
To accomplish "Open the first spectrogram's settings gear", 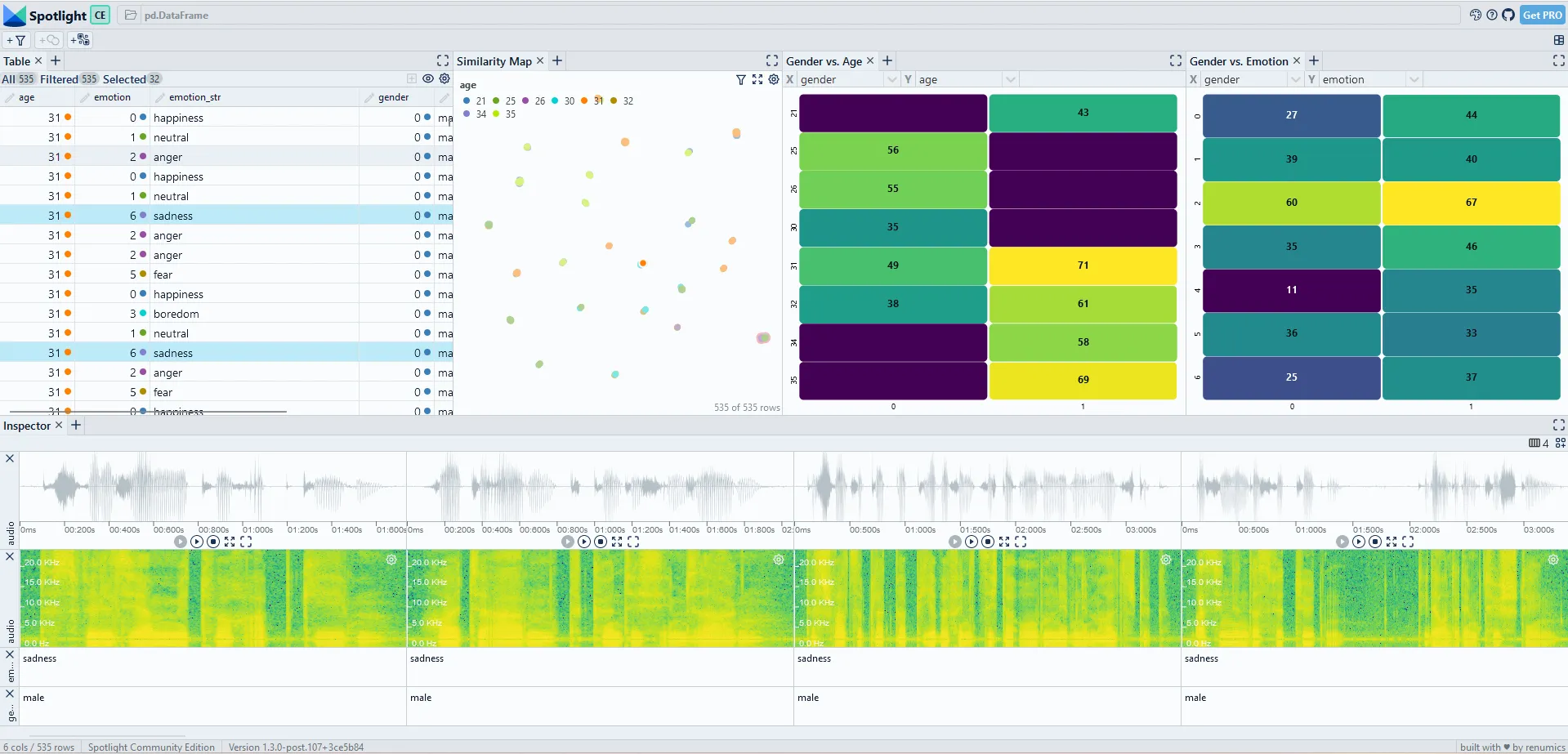I will tap(391, 560).
